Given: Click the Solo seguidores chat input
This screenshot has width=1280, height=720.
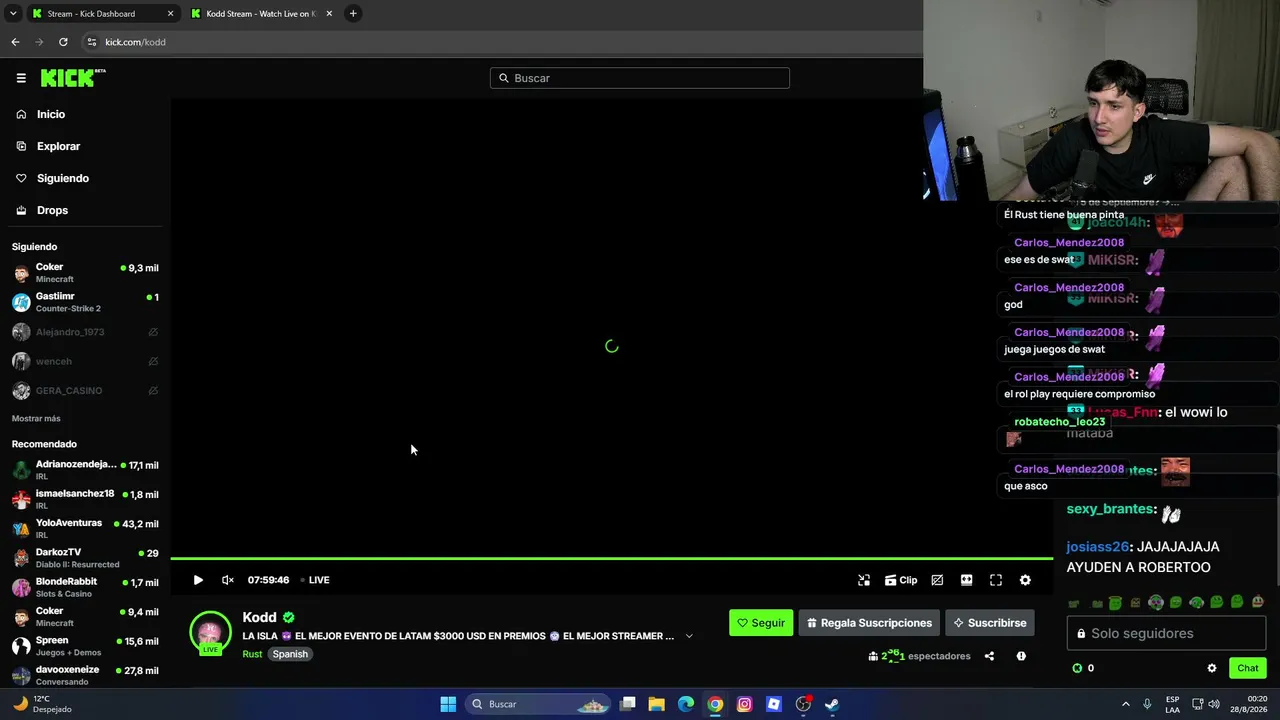Looking at the screenshot, I should click(x=1167, y=633).
